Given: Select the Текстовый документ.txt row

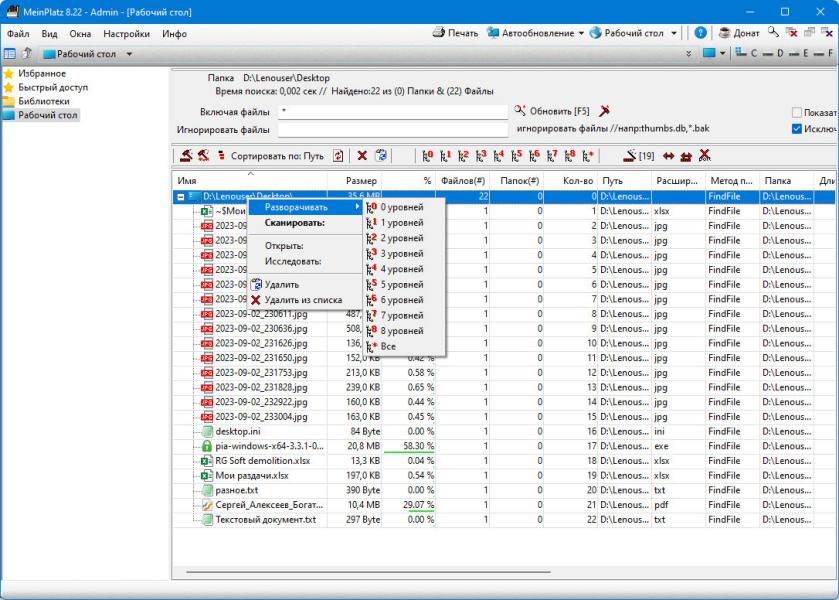Looking at the screenshot, I should 503,520.
